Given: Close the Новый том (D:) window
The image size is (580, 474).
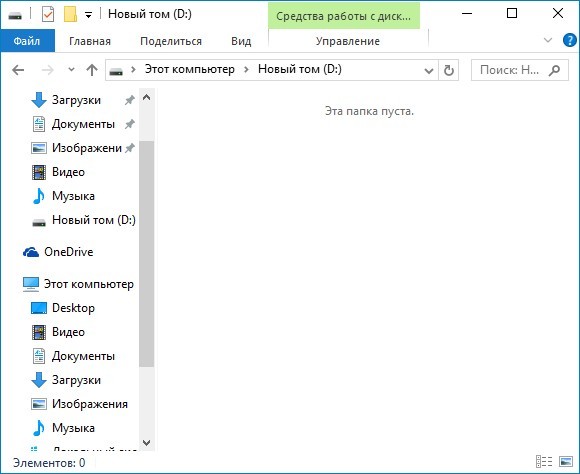Looking at the screenshot, I should [557, 14].
